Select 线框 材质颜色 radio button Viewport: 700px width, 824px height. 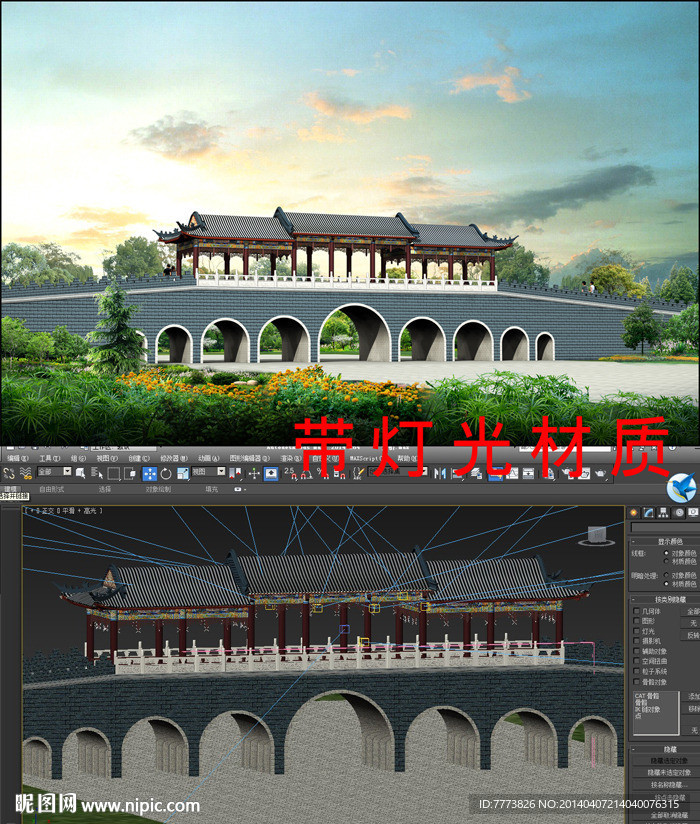(x=666, y=561)
